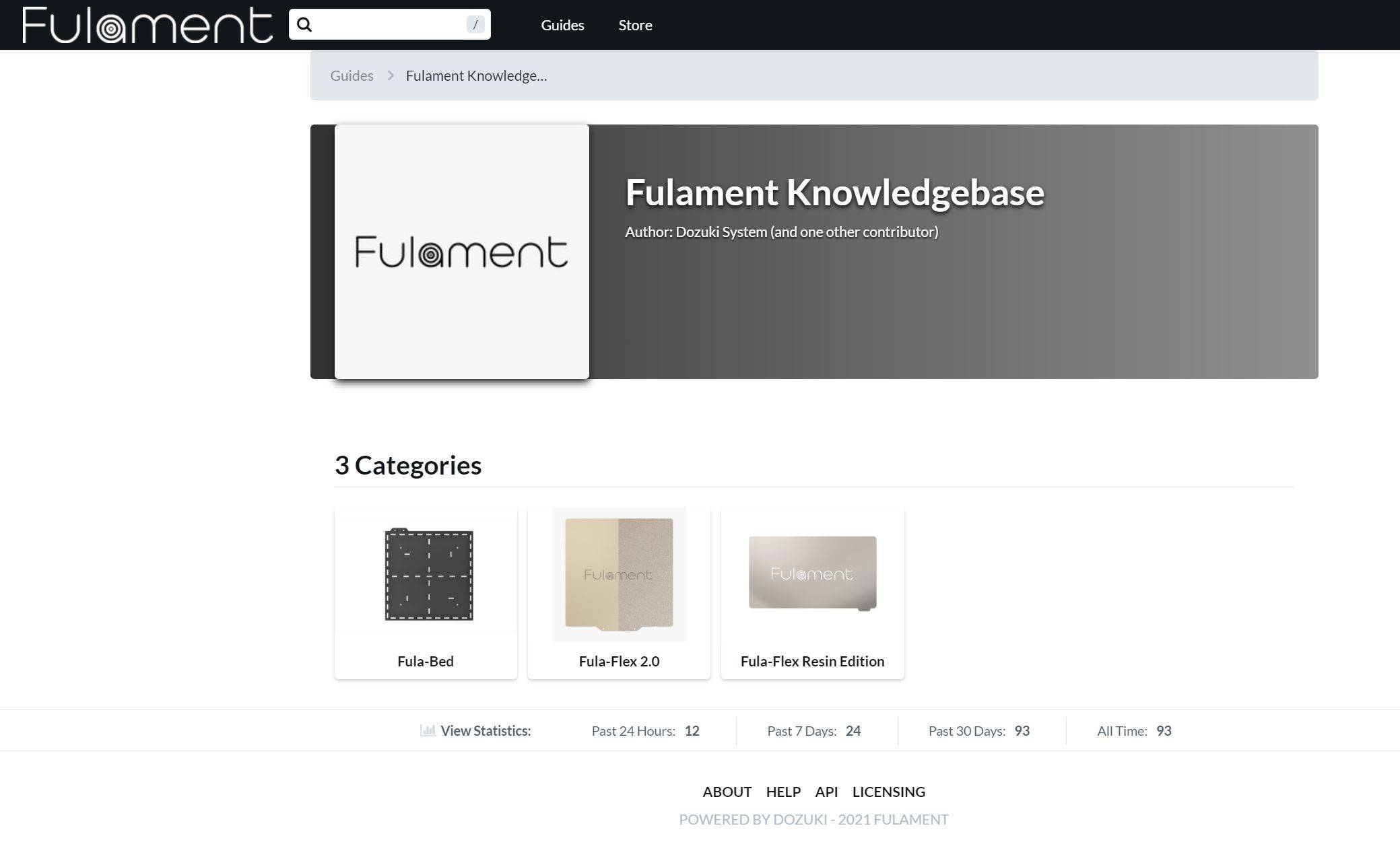Click the slash shortcut badge in search
This screenshot has height=867, width=1400.
(x=475, y=24)
